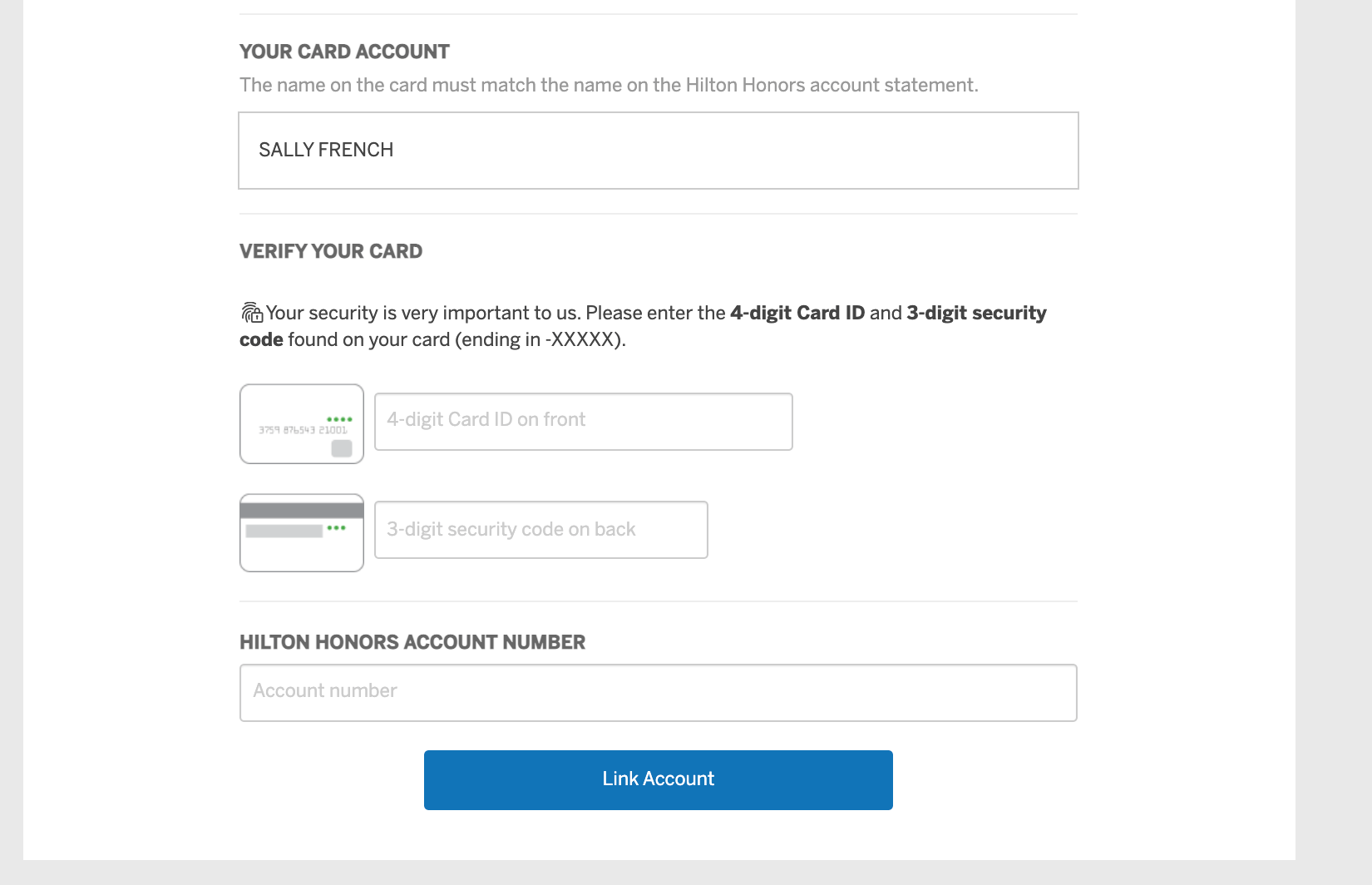Screen dimensions: 1372x885
Task: Click the gray chip on the front card illustration
Action: [x=342, y=449]
